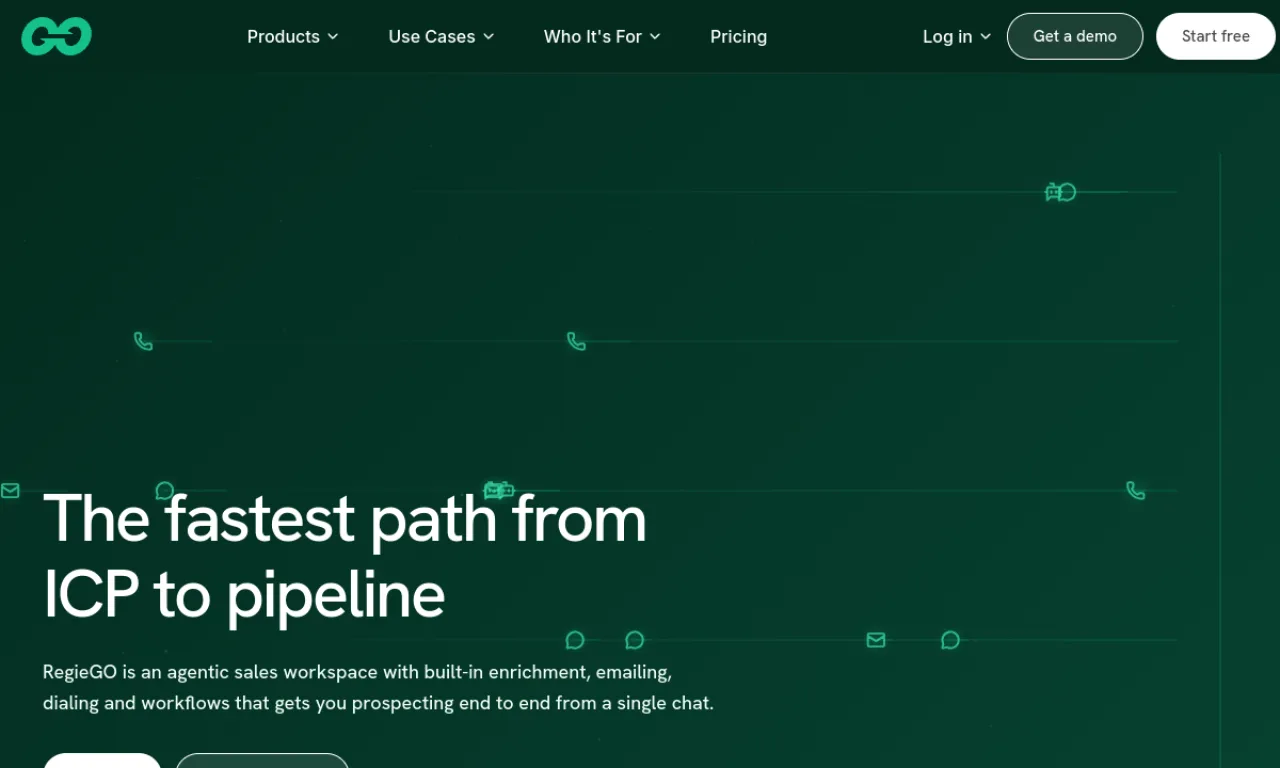Expand the Who It's For menu
Viewport: 1280px width, 768px height.
click(x=602, y=37)
